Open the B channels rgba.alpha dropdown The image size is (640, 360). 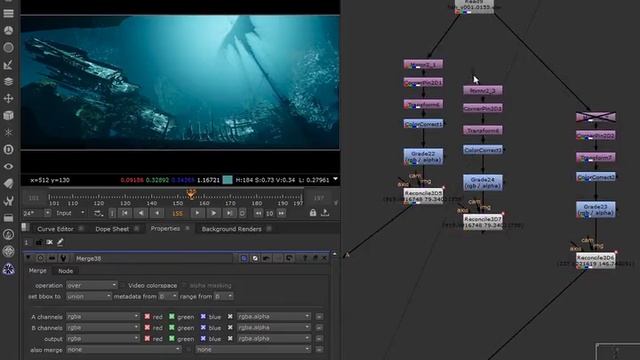coord(274,327)
